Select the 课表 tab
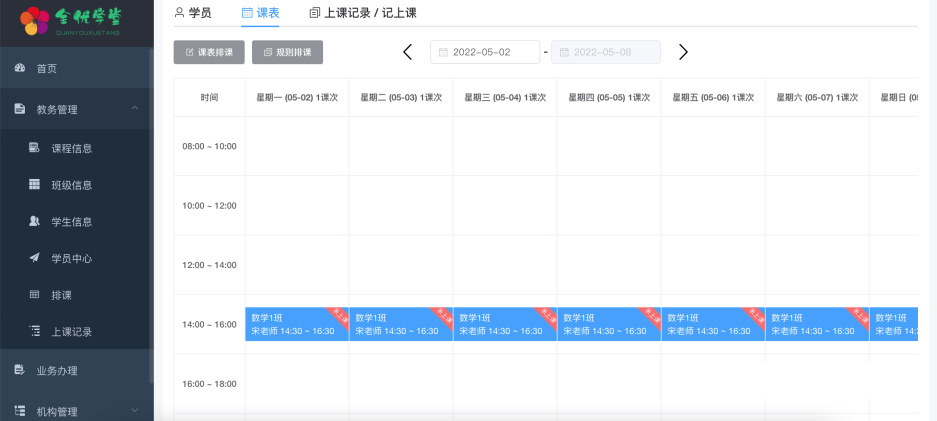 pyautogui.click(x=260, y=13)
